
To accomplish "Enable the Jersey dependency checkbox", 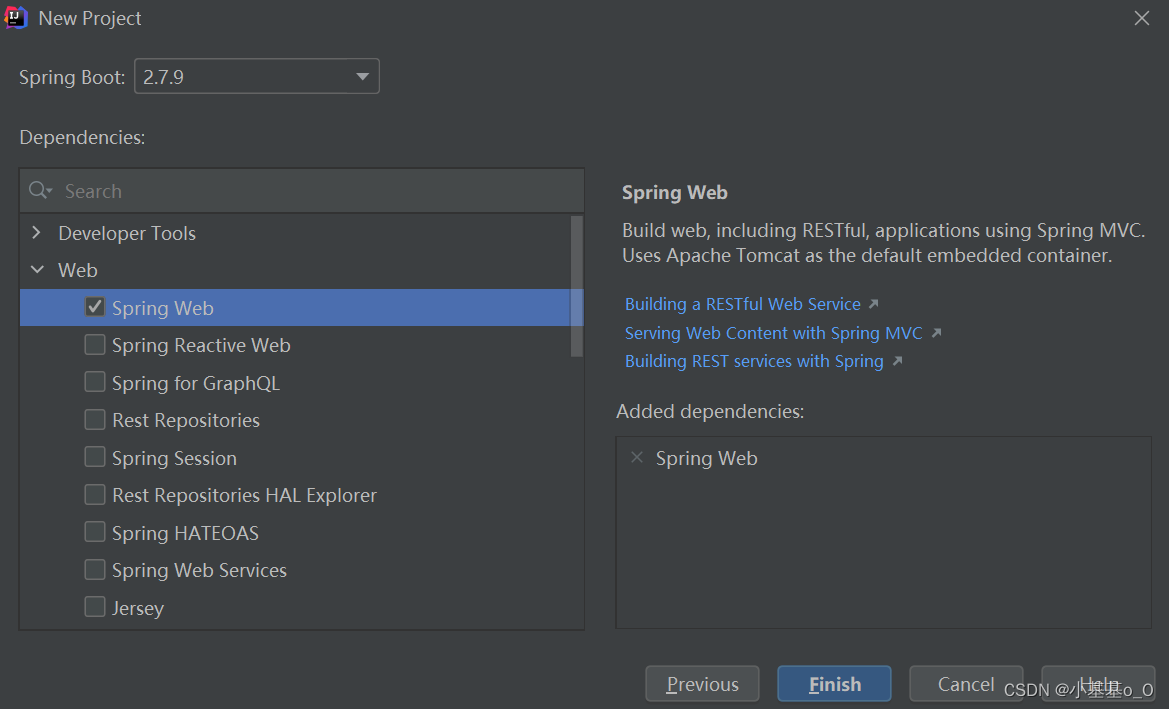I will [95, 607].
